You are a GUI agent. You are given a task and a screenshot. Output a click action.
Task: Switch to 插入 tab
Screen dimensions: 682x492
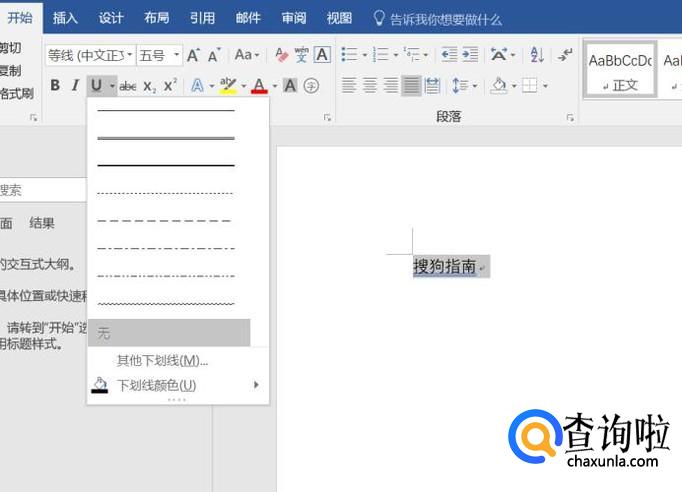(65, 18)
